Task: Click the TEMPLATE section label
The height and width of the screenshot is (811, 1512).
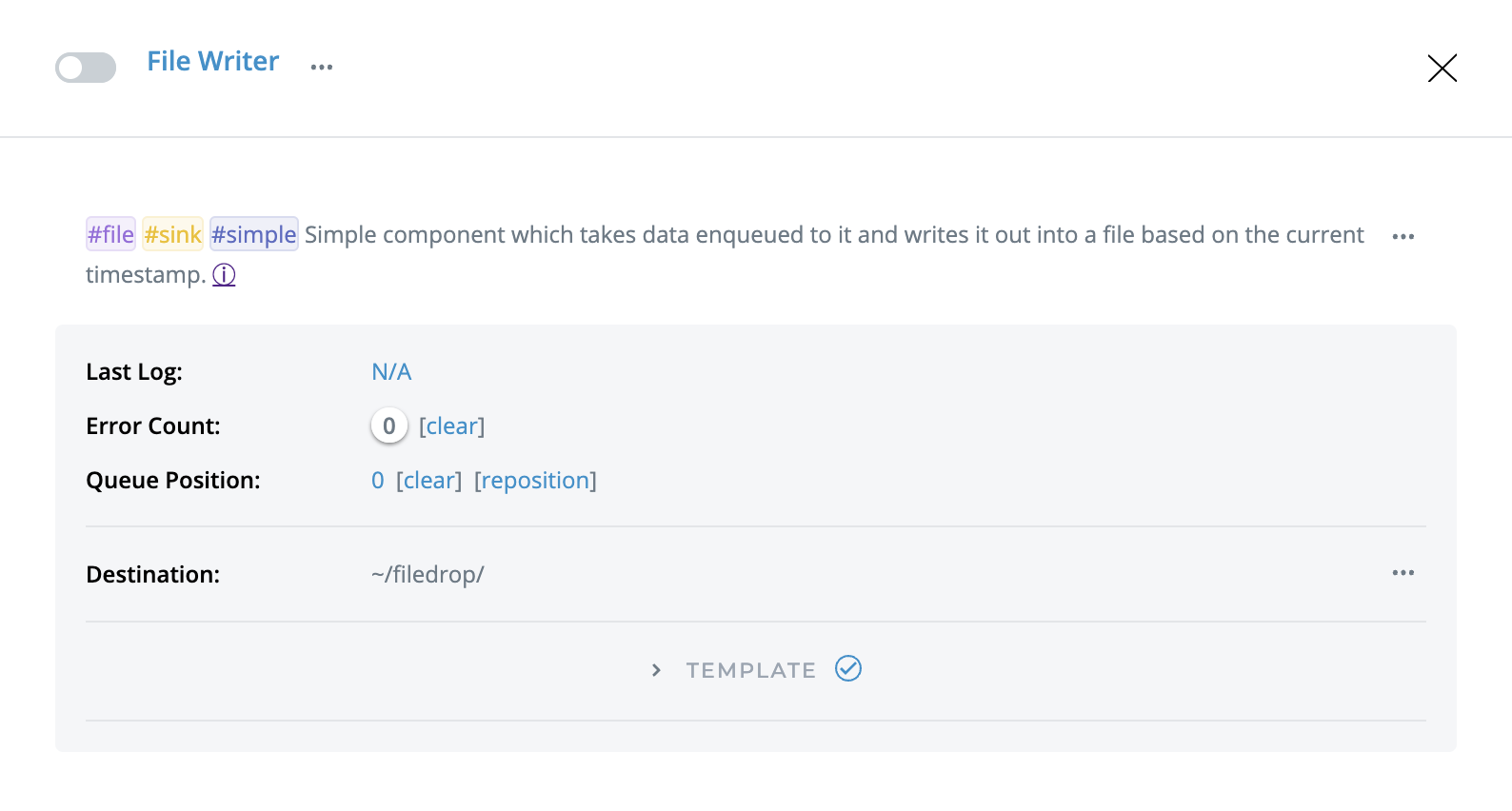Action: (750, 670)
